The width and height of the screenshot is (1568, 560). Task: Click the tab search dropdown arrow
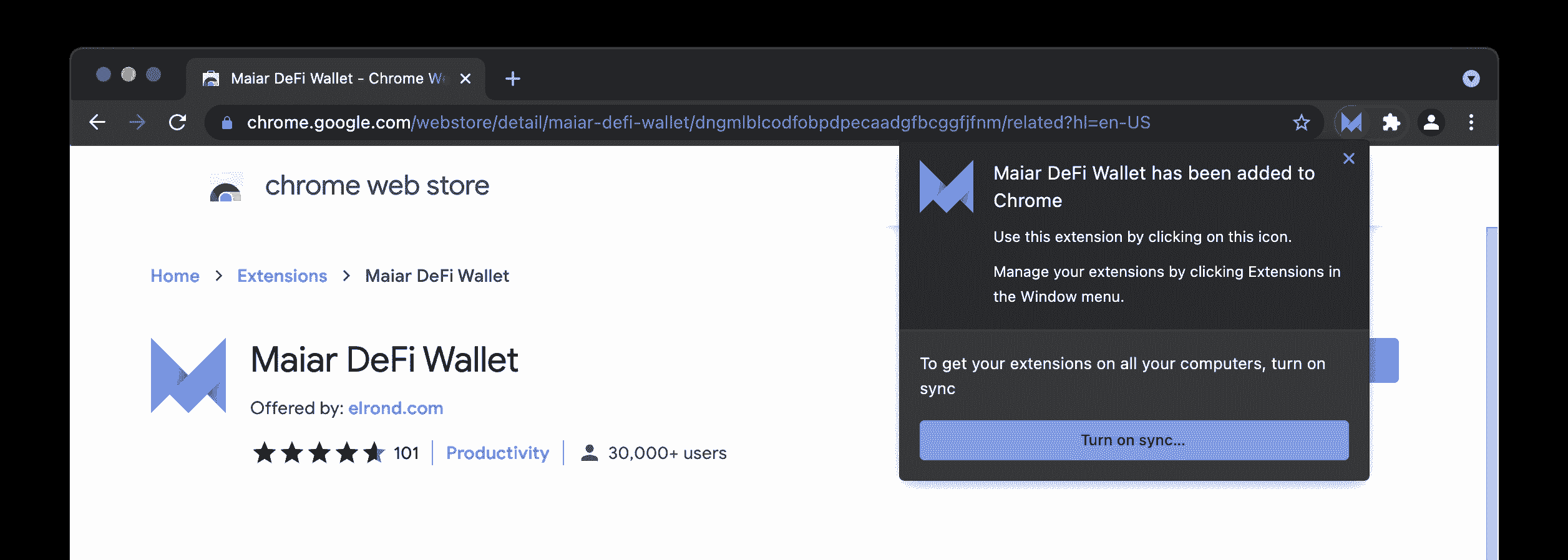point(1471,79)
